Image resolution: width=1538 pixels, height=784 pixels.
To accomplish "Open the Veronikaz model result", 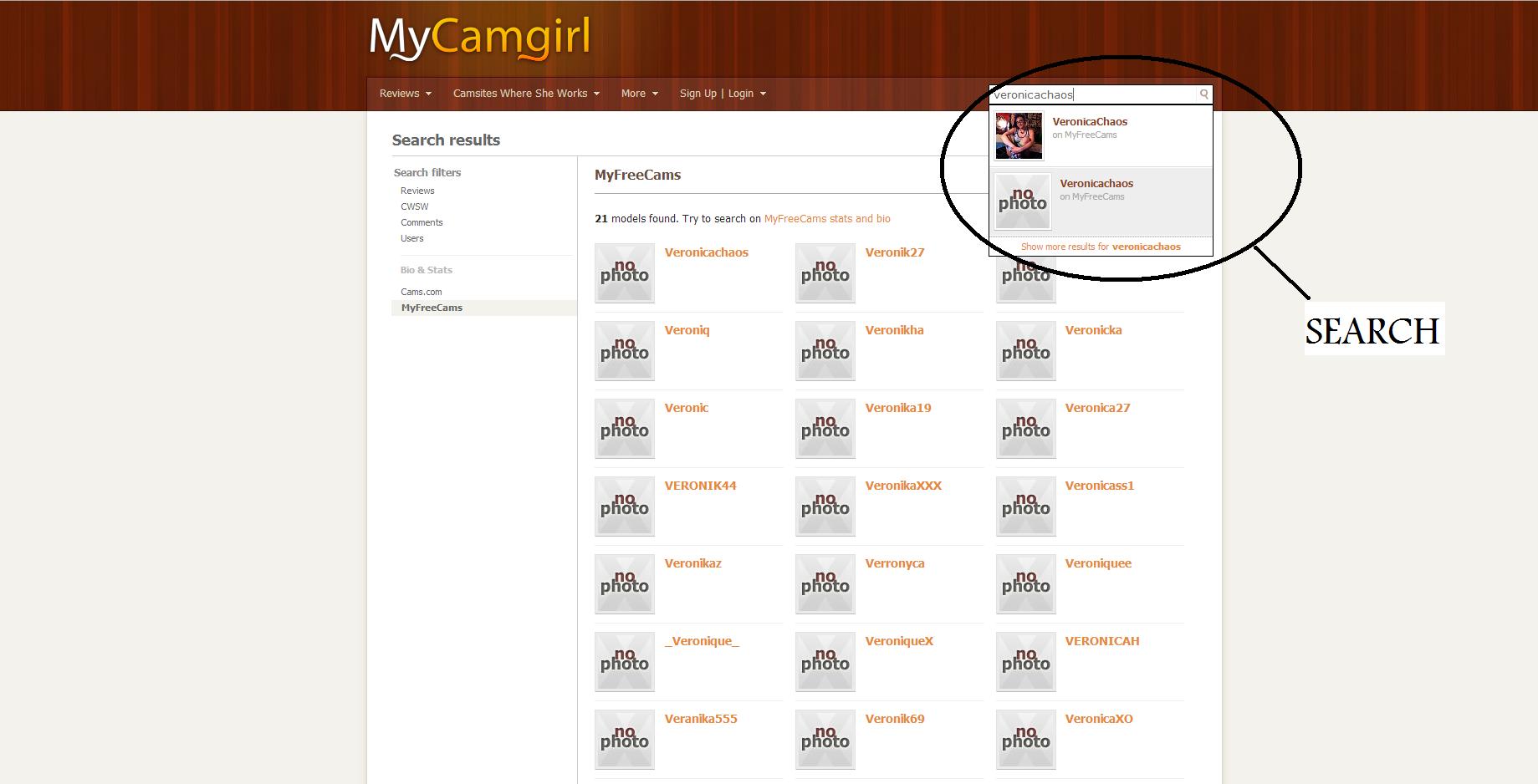I will [x=692, y=563].
